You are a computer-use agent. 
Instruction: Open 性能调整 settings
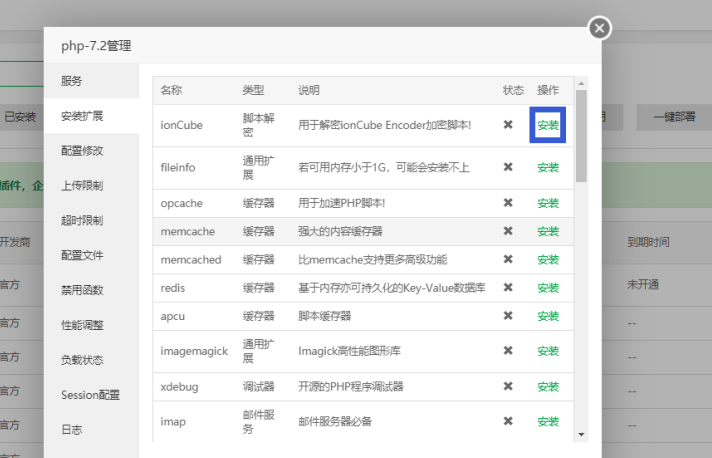82,325
